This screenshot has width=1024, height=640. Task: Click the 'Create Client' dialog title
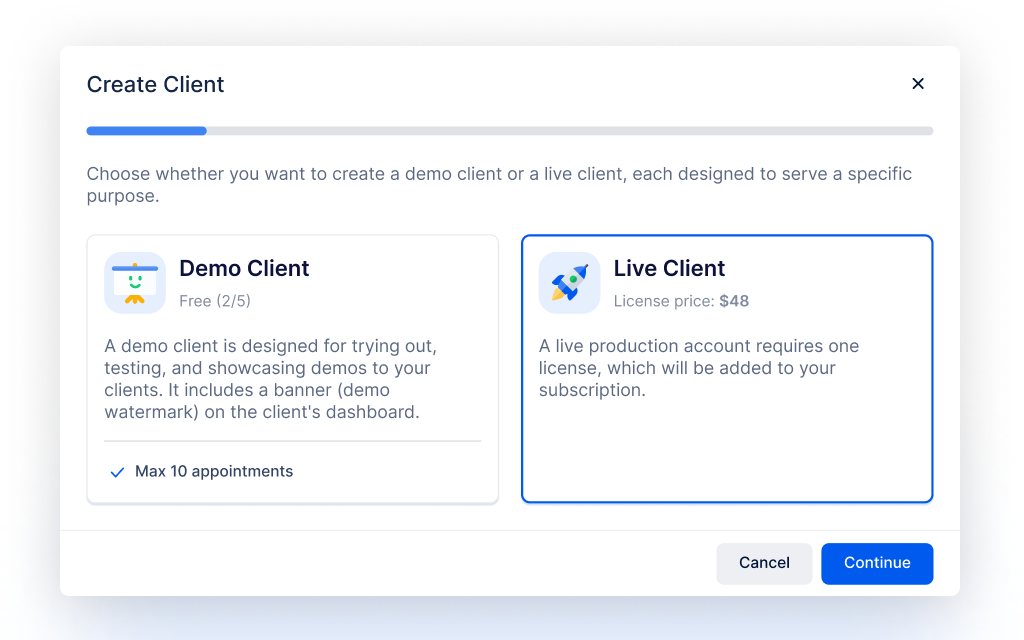155,84
